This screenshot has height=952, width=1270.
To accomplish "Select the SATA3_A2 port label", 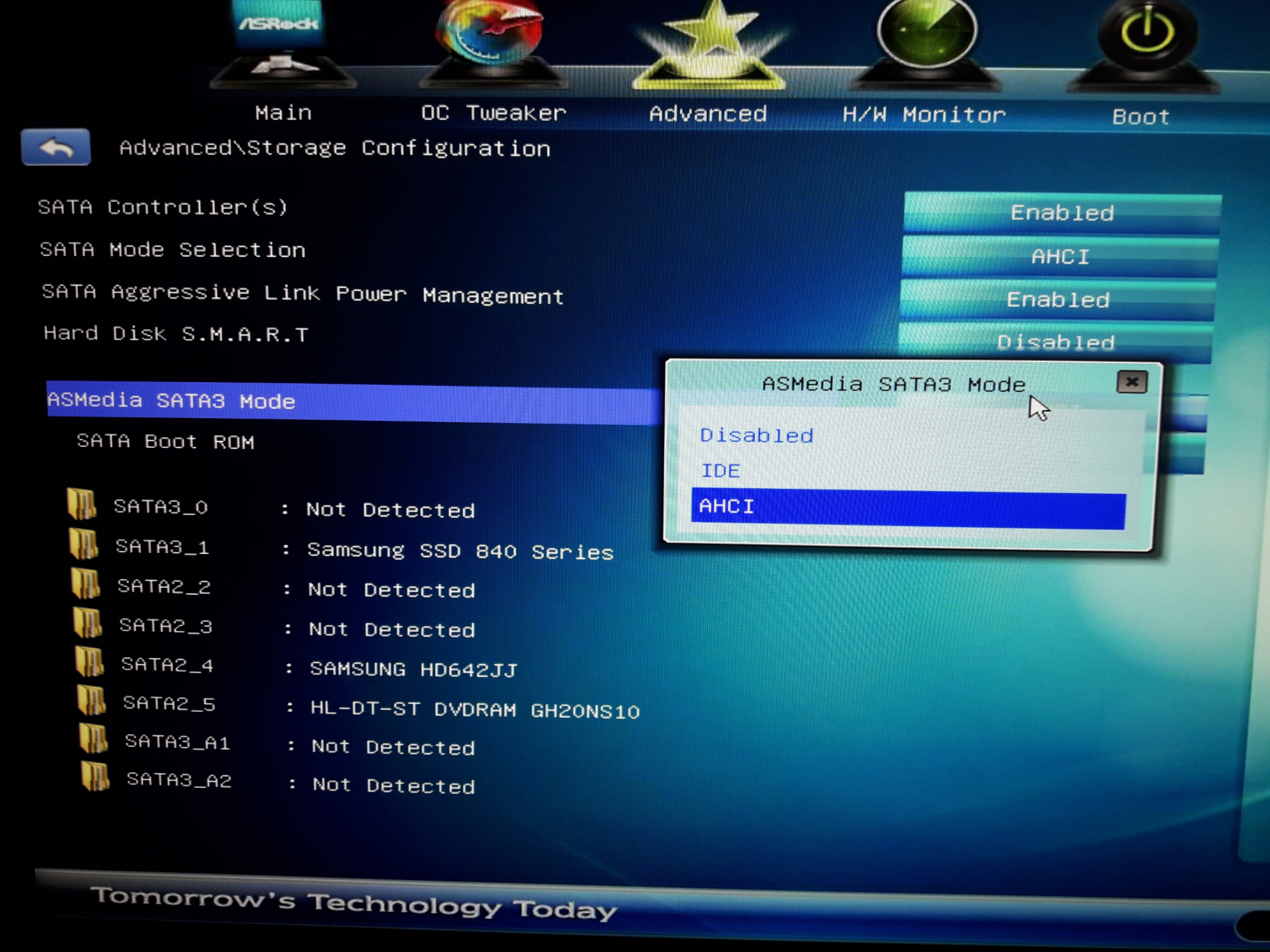I will (x=179, y=780).
